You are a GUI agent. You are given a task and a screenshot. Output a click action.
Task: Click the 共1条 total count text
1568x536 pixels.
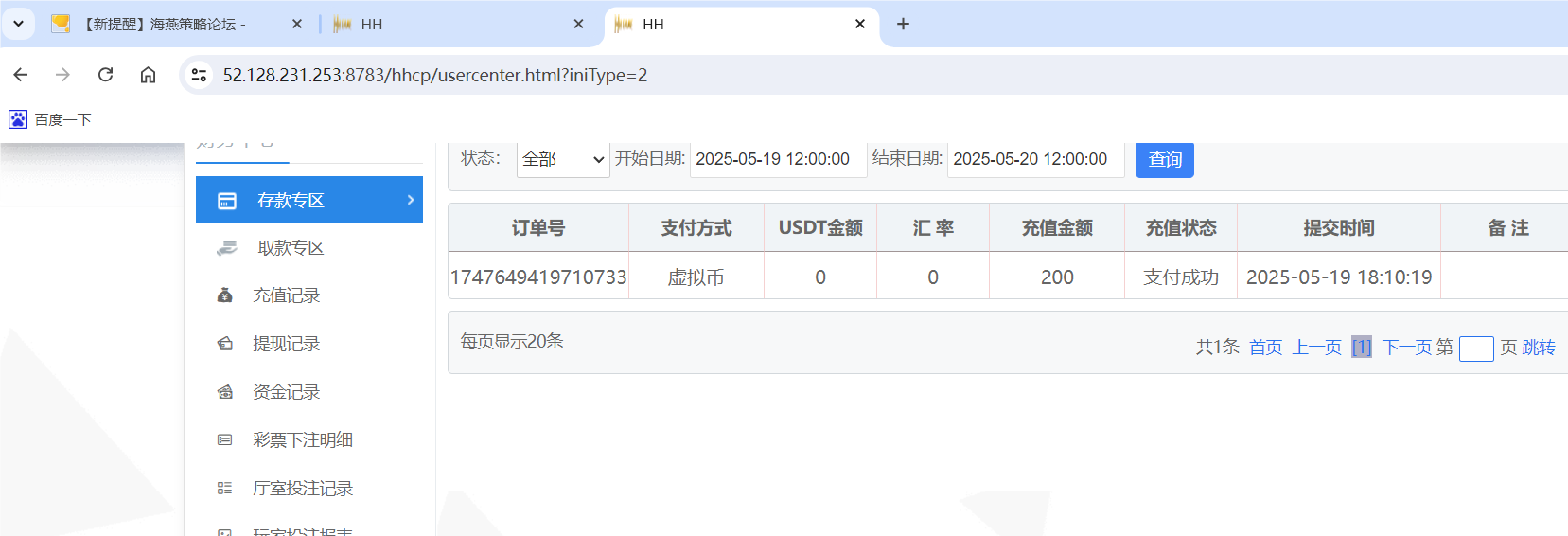click(x=1217, y=348)
